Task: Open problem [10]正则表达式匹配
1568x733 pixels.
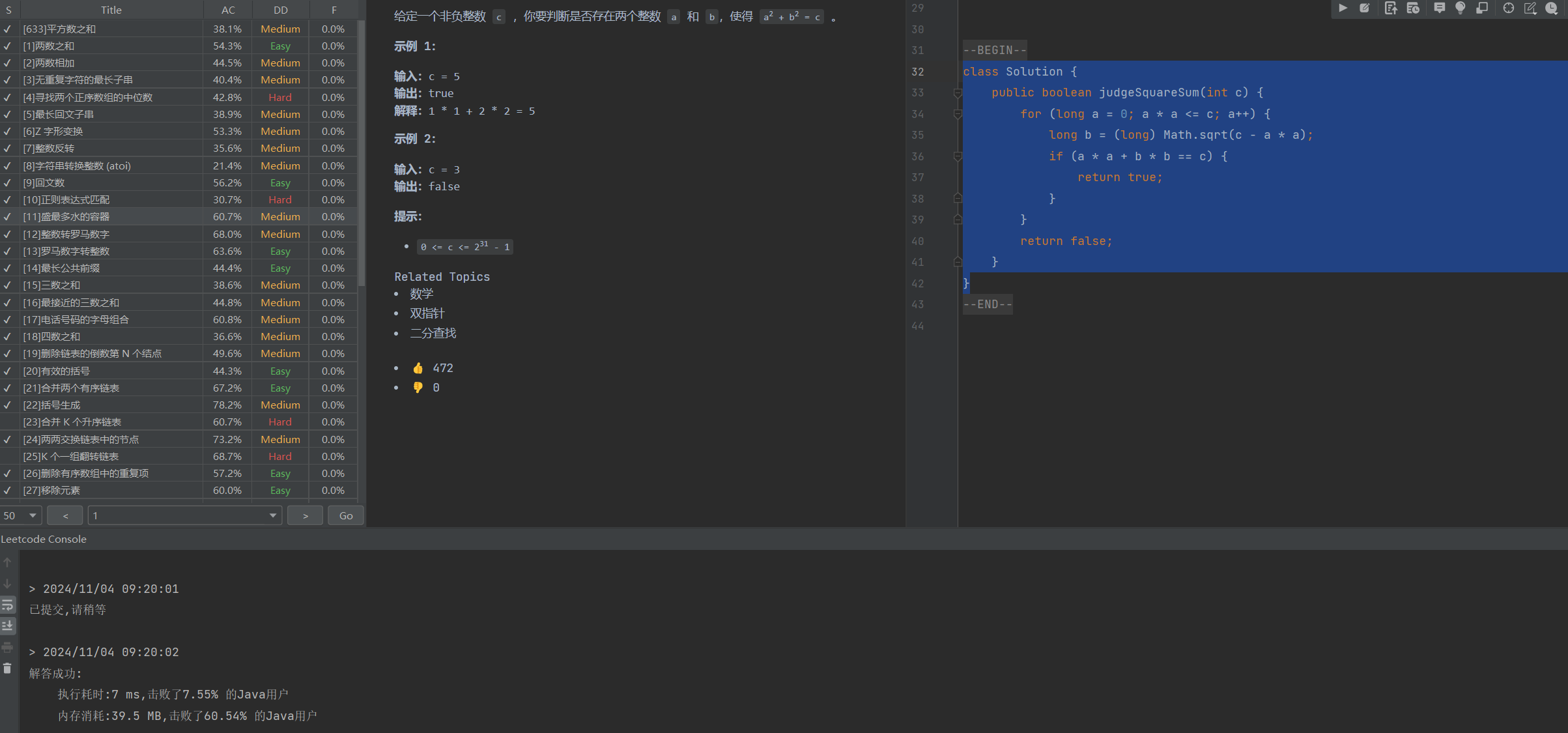Action: [66, 199]
